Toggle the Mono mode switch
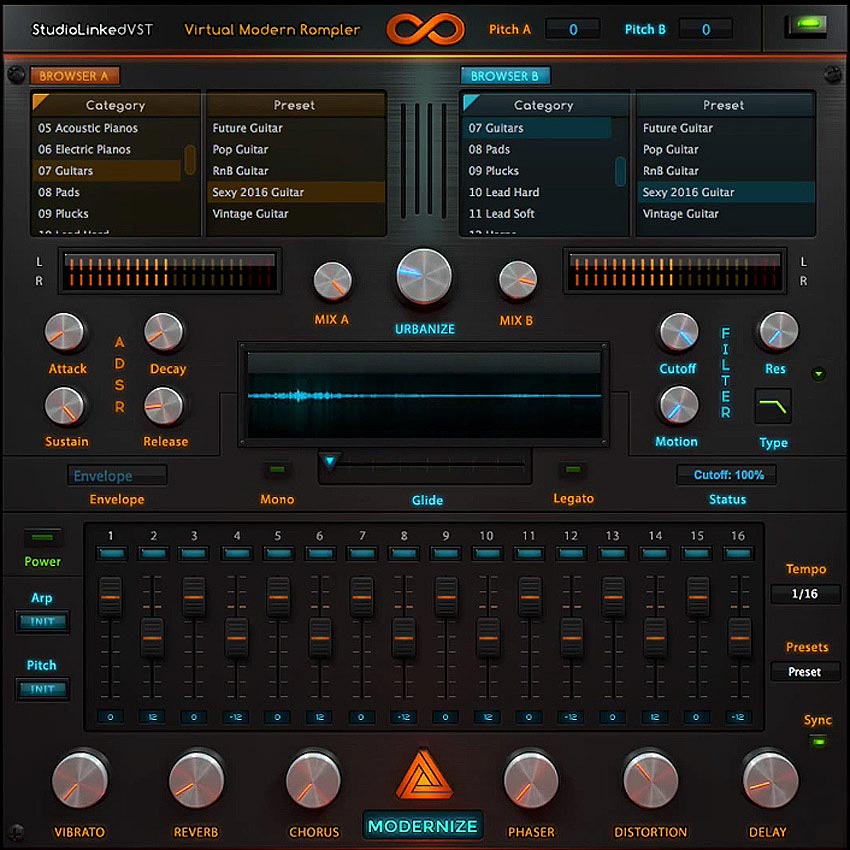Image resolution: width=850 pixels, height=850 pixels. tap(276, 469)
